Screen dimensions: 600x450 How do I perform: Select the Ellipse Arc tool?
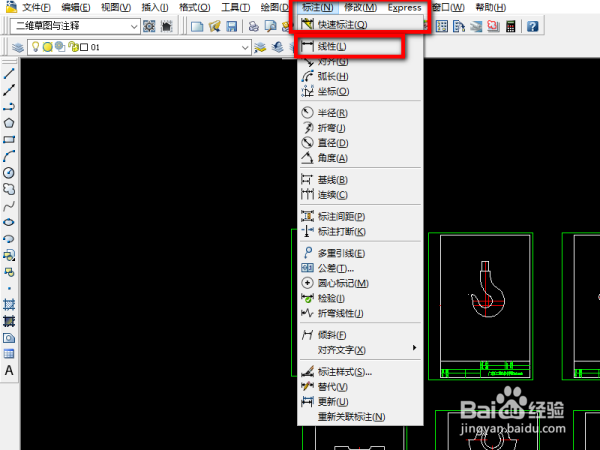pyautogui.click(x=9, y=239)
